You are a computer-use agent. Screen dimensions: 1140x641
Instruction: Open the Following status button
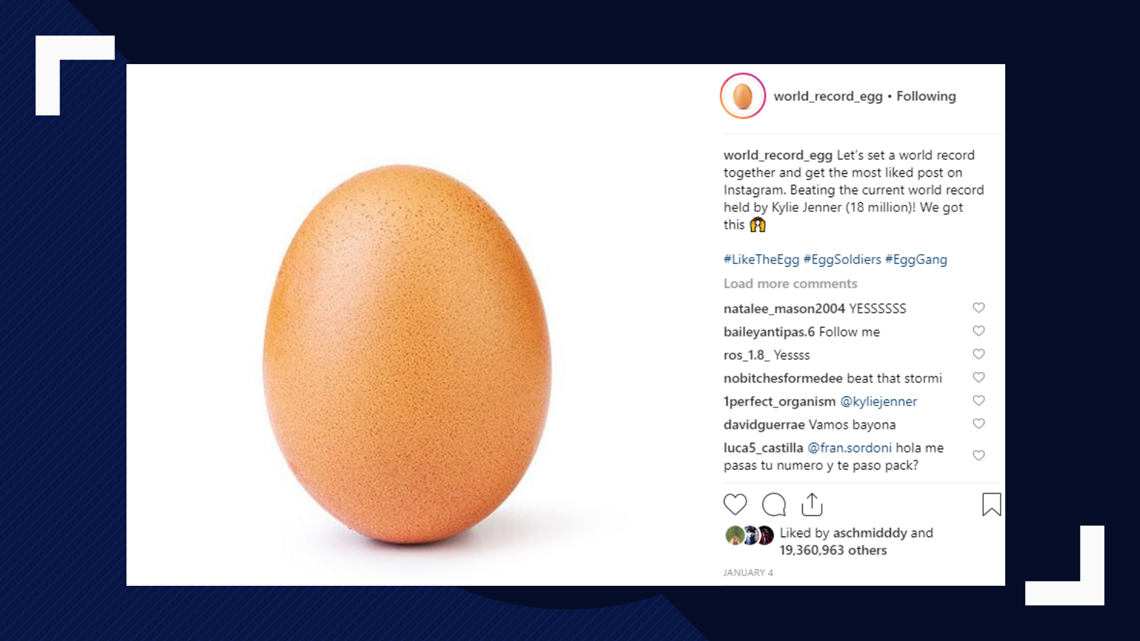point(926,96)
